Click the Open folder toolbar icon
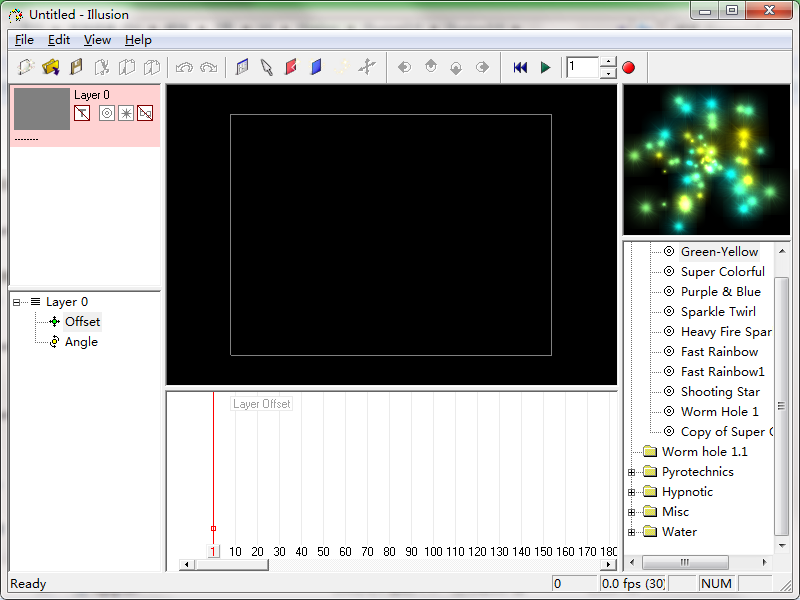This screenshot has width=800, height=600. point(51,67)
